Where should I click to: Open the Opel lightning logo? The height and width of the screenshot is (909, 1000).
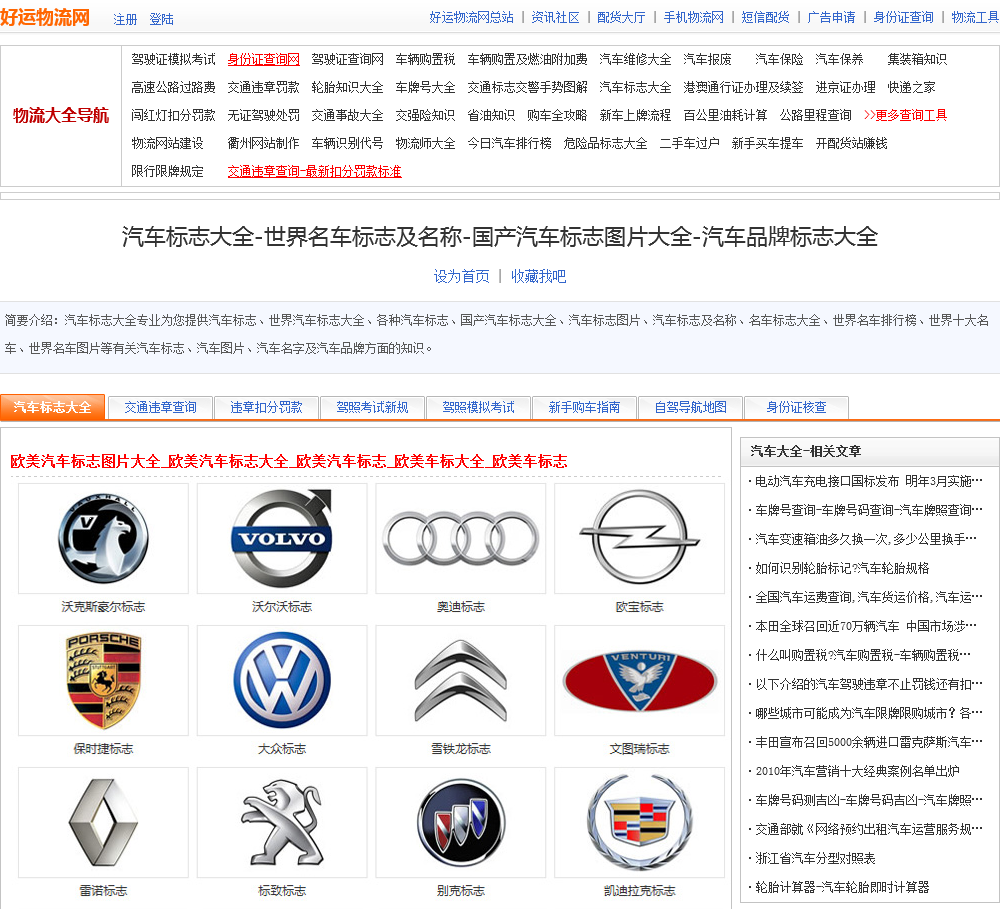click(x=639, y=538)
